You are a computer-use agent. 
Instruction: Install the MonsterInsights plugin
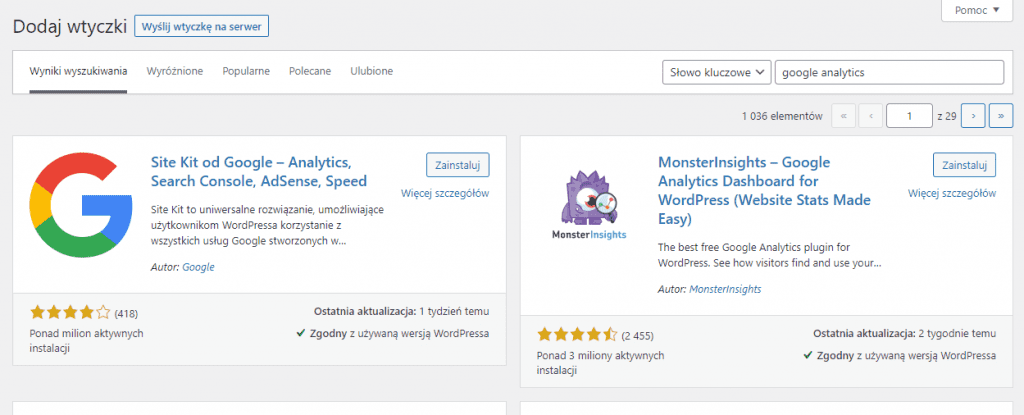[x=965, y=165]
